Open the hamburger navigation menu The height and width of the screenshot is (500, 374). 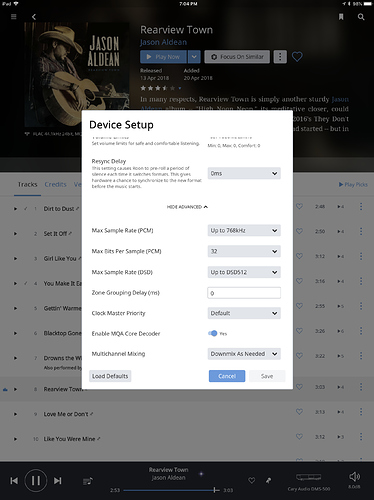tap(14, 16)
